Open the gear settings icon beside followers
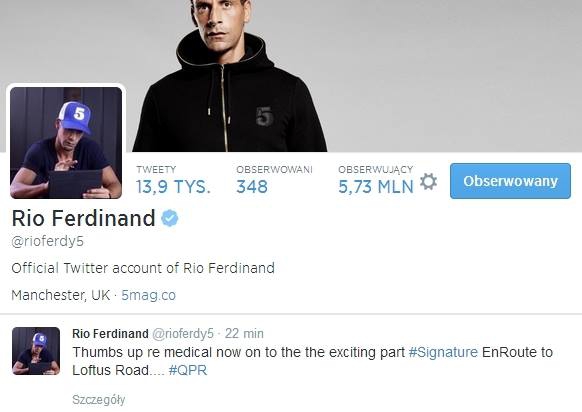The image size is (582, 412). 428,182
